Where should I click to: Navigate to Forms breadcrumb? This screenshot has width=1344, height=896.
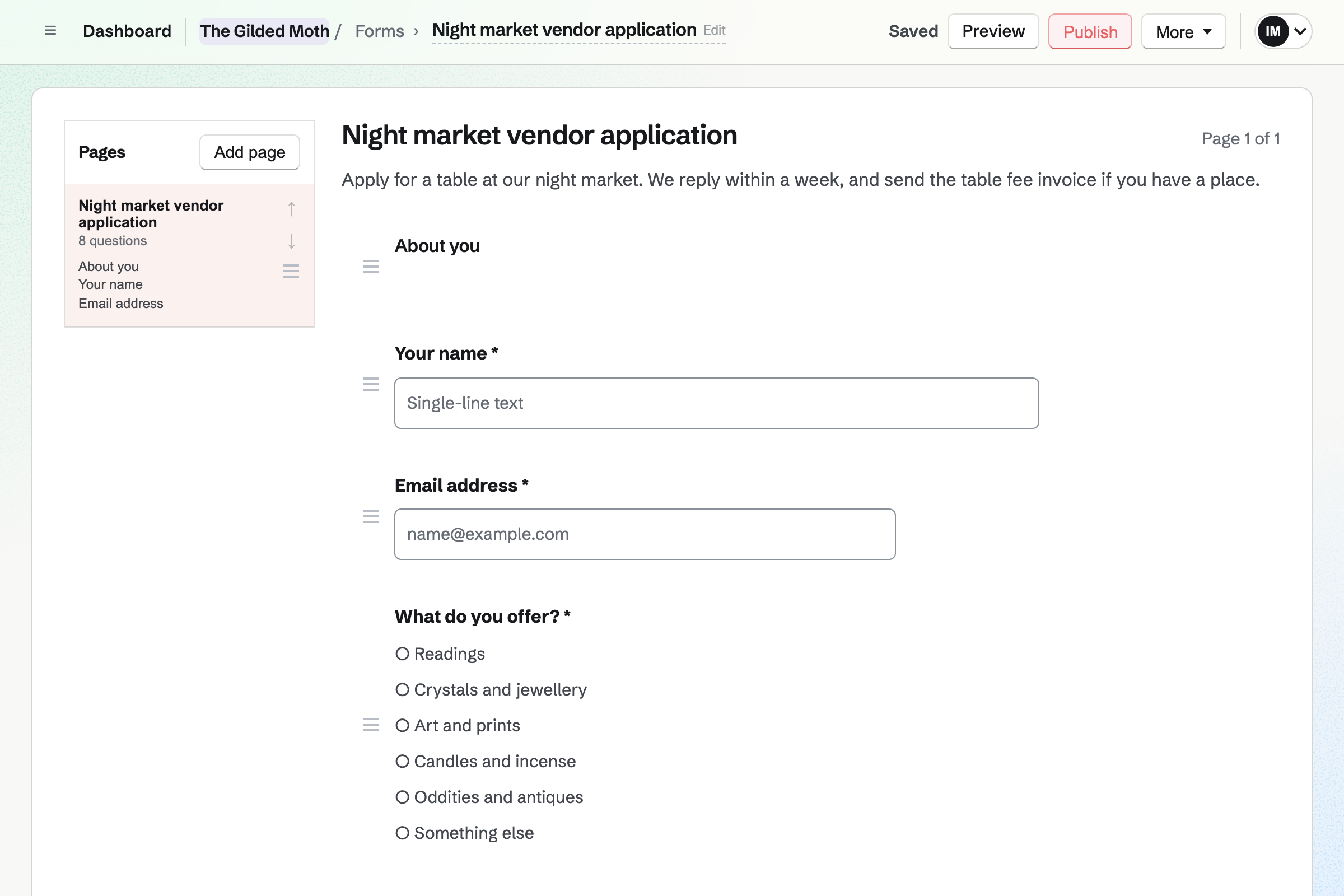380,31
